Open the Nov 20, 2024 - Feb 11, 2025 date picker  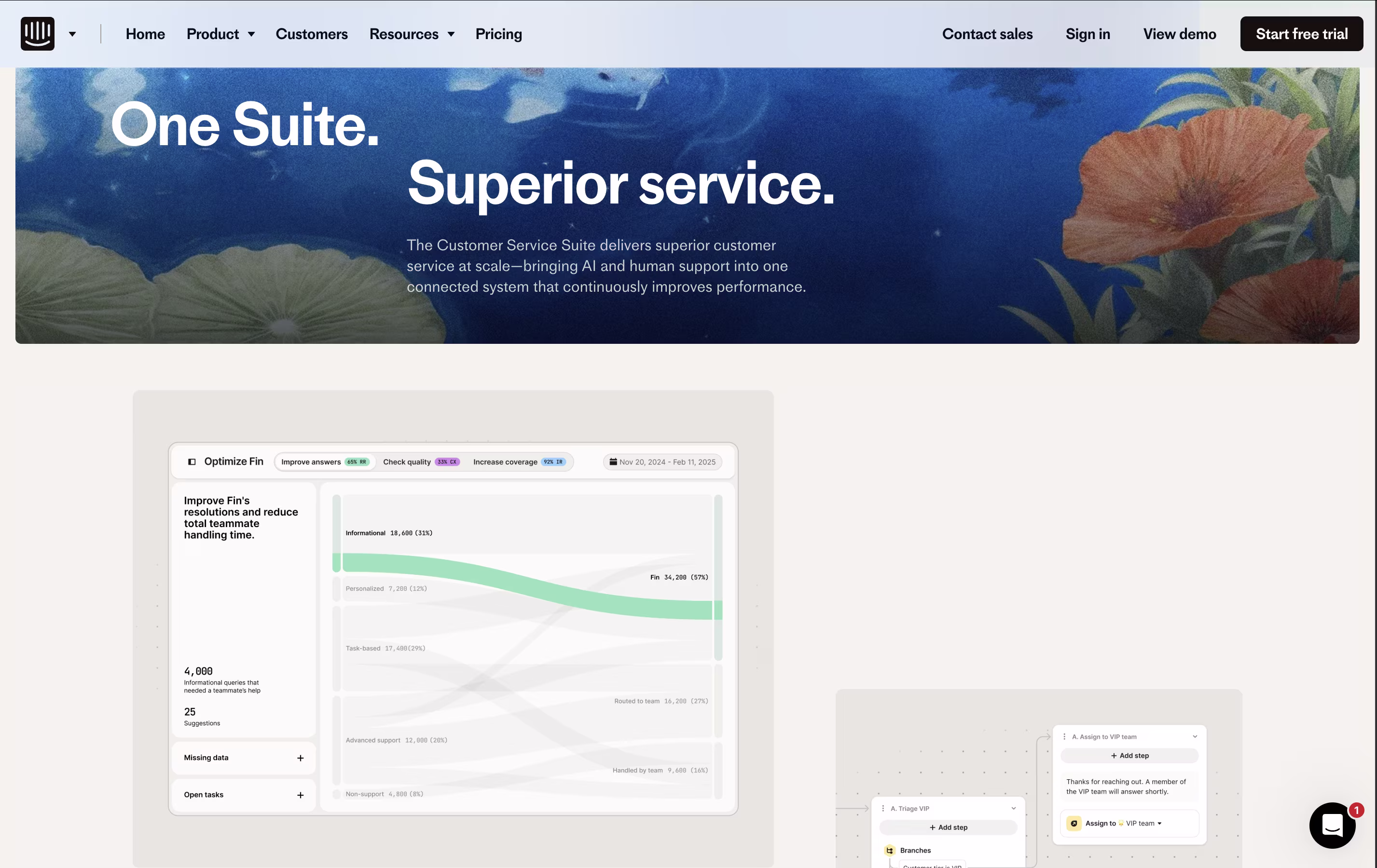click(x=662, y=461)
